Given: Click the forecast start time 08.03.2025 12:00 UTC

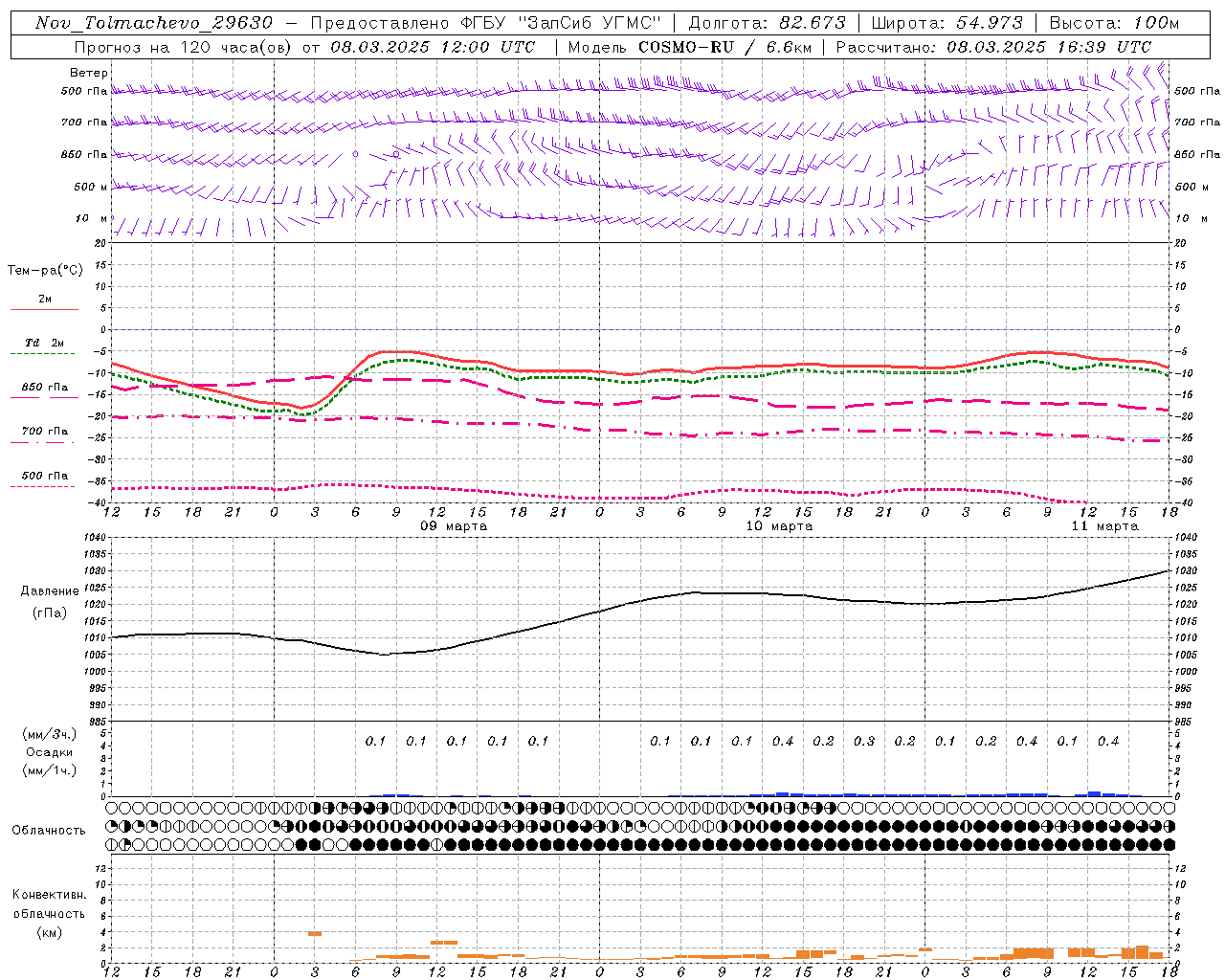Looking at the screenshot, I should coord(433,47).
